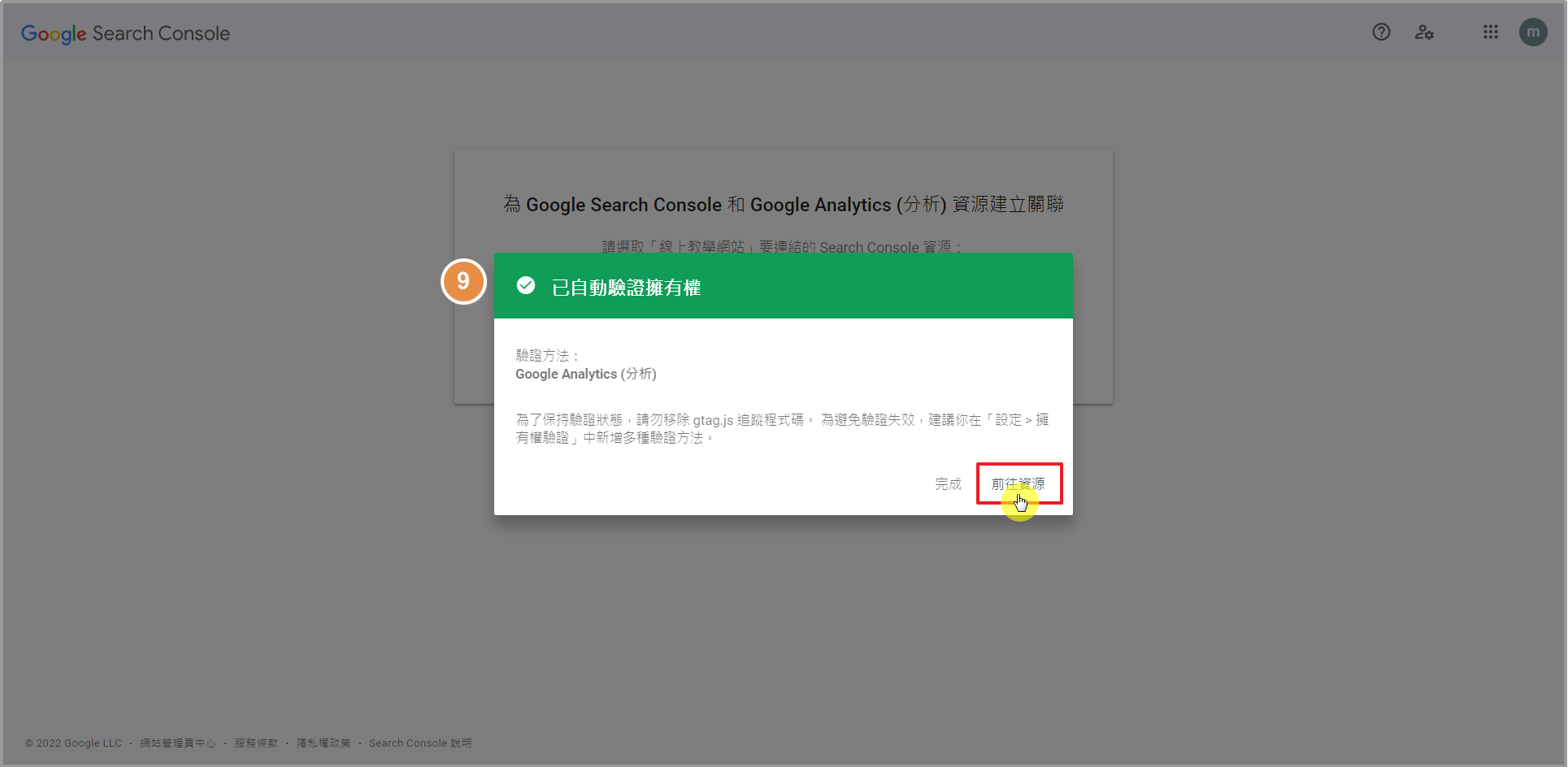1568x767 pixels.
Task: Click the Google Analytics (分析) verification method text
Action: tap(585, 374)
